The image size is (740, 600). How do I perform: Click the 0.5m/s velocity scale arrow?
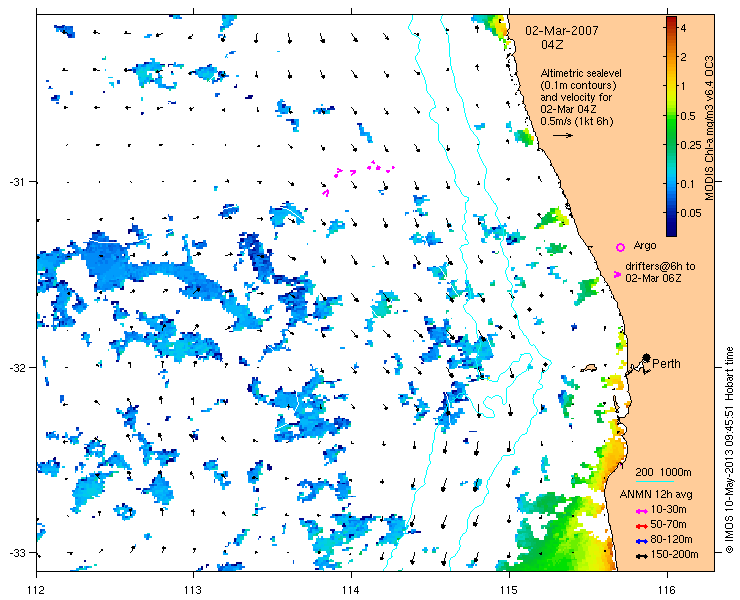(563, 135)
